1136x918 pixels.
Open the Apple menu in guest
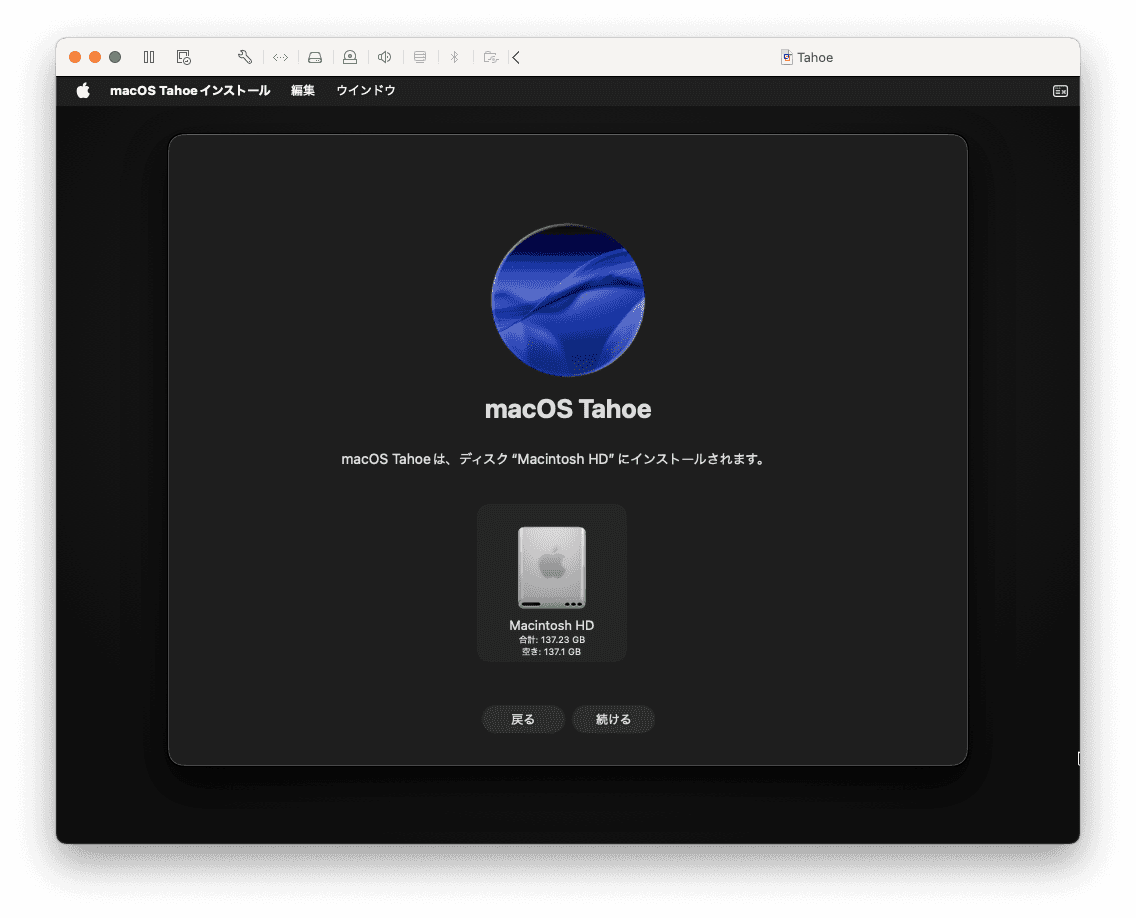83,91
